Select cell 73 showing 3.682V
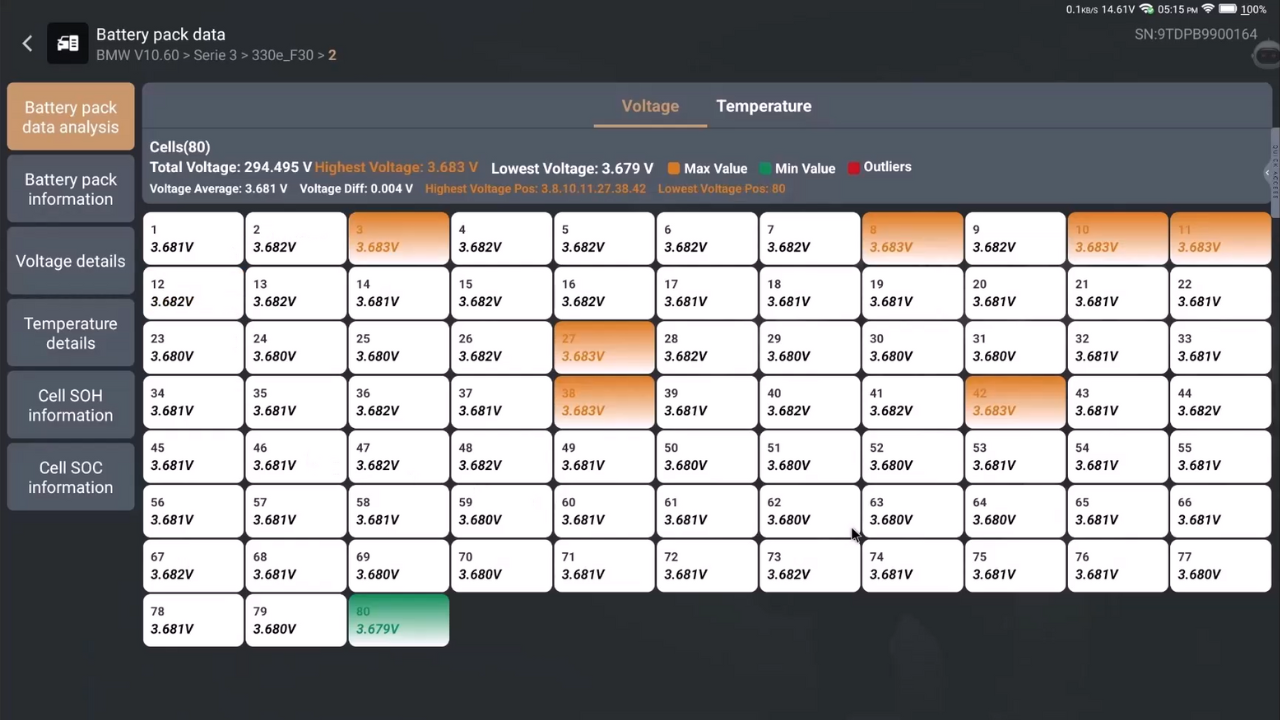The width and height of the screenshot is (1280, 720). tap(809, 565)
